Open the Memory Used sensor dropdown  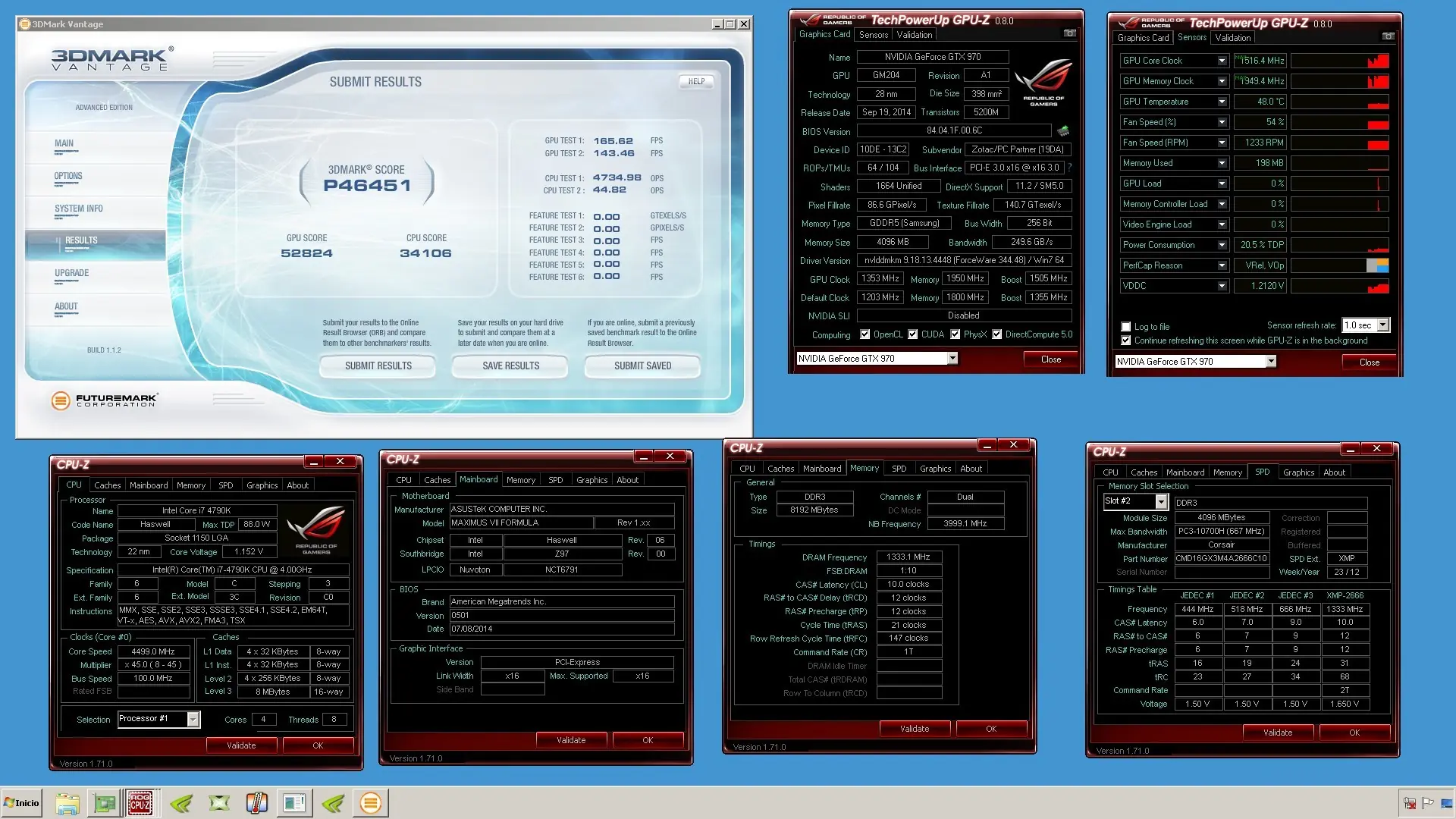[x=1222, y=163]
